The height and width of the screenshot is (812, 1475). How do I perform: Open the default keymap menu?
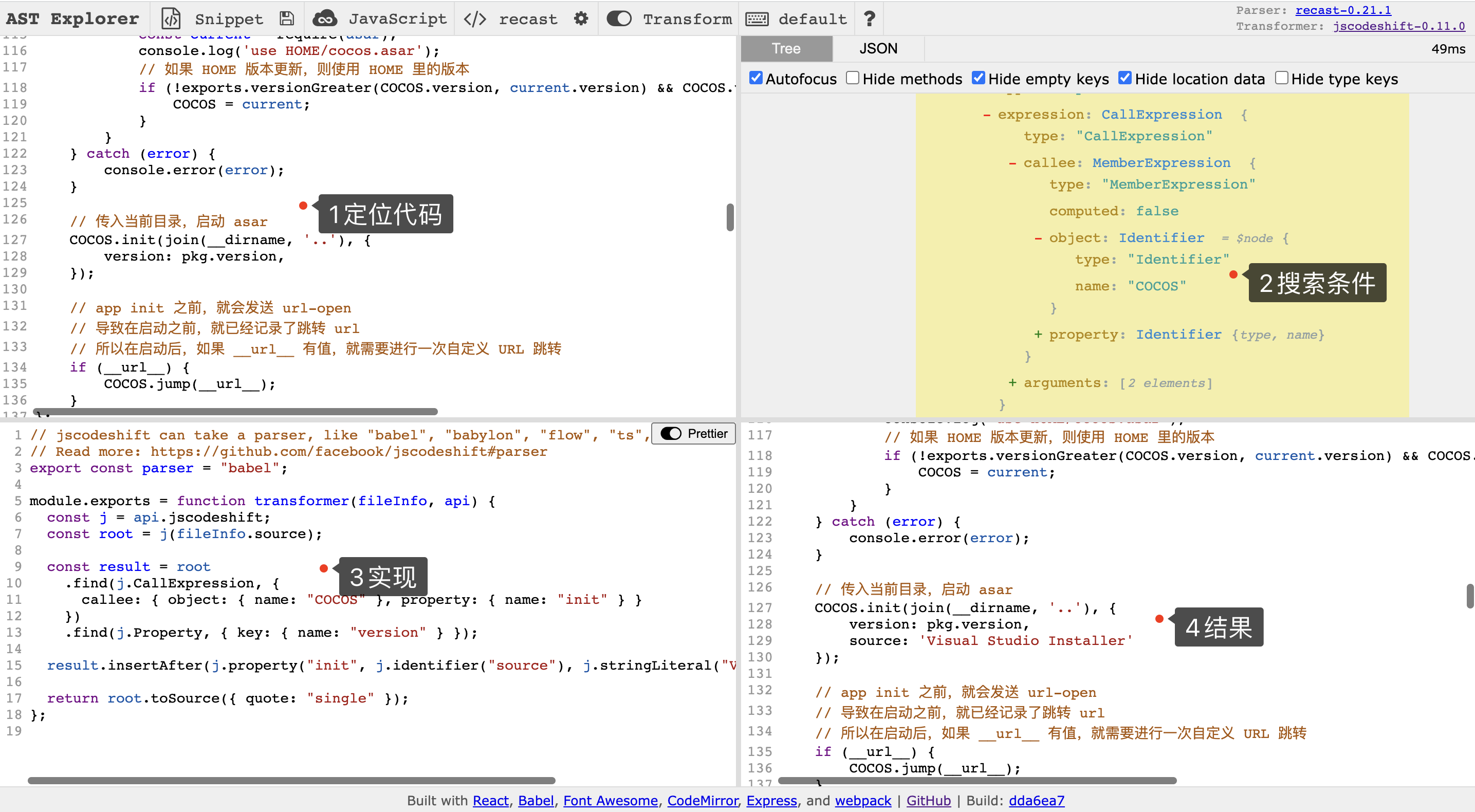click(x=813, y=19)
